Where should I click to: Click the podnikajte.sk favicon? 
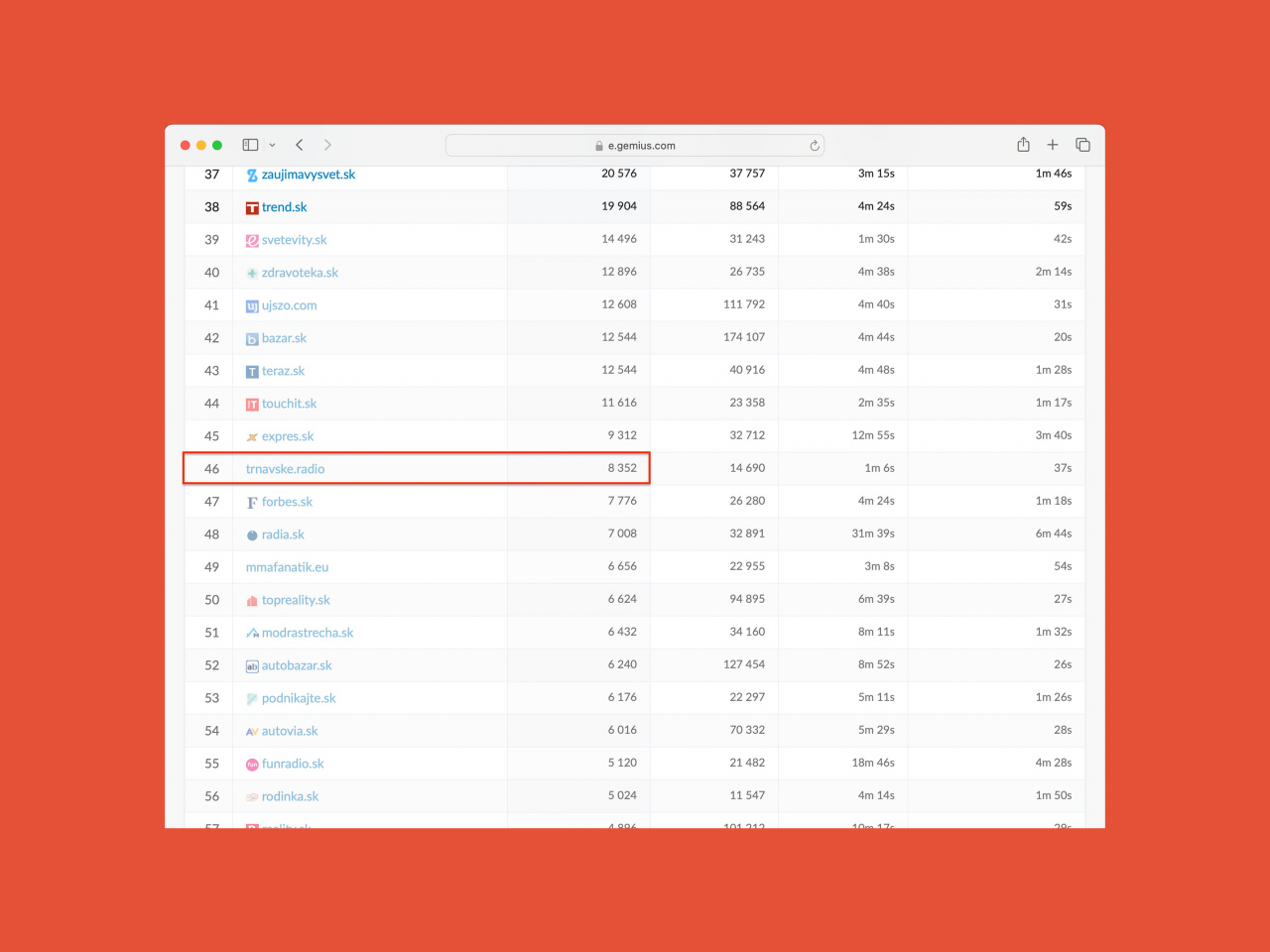[x=252, y=699]
